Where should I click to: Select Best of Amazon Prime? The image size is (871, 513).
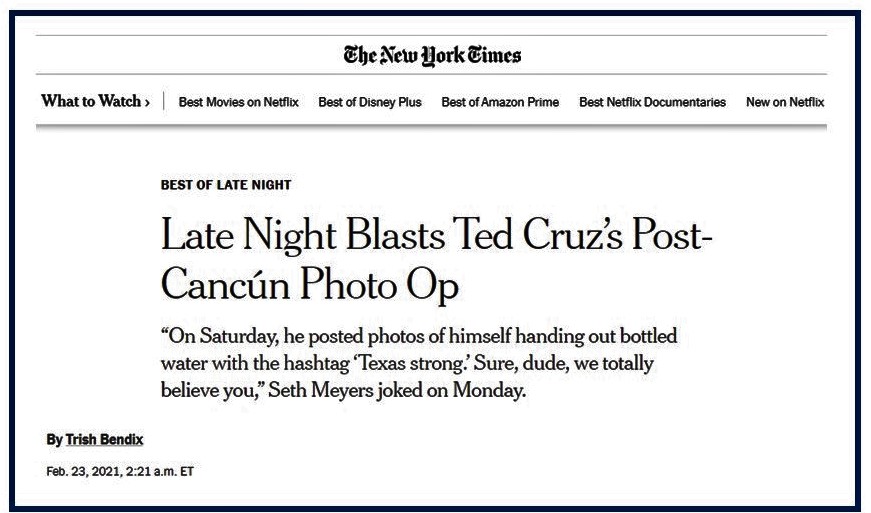(500, 102)
